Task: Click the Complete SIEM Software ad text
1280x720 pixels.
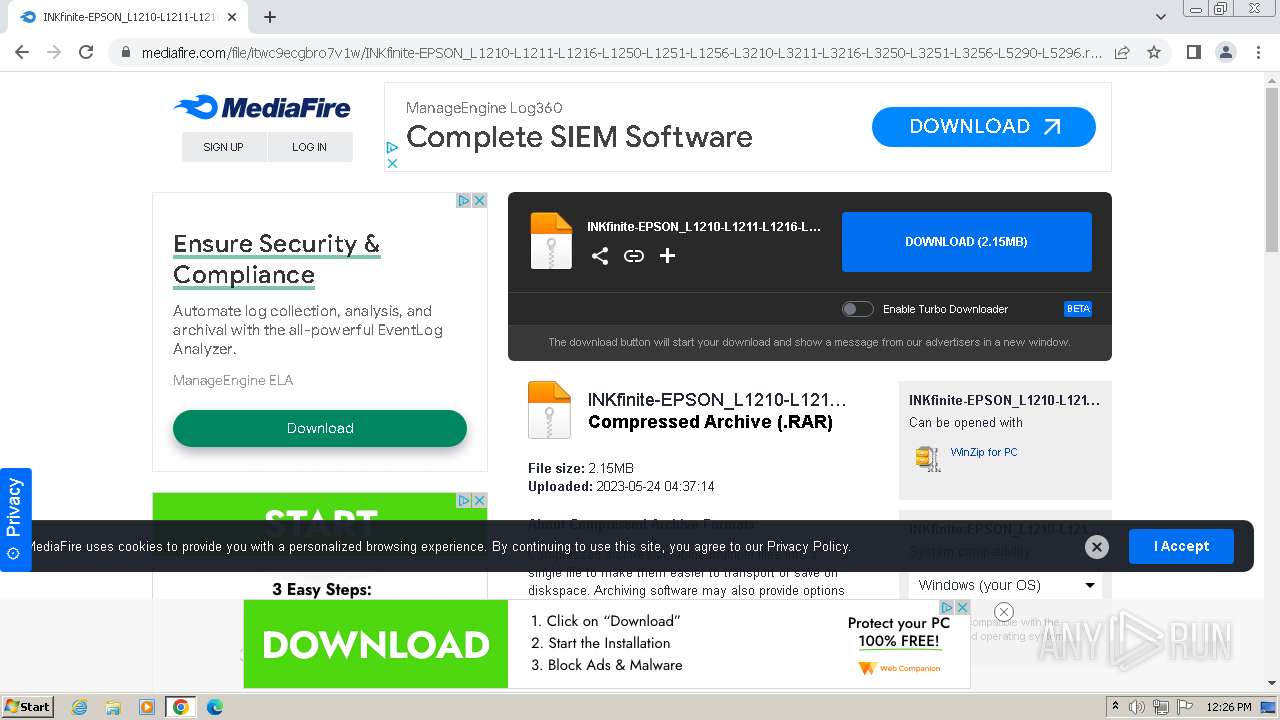Action: [579, 137]
